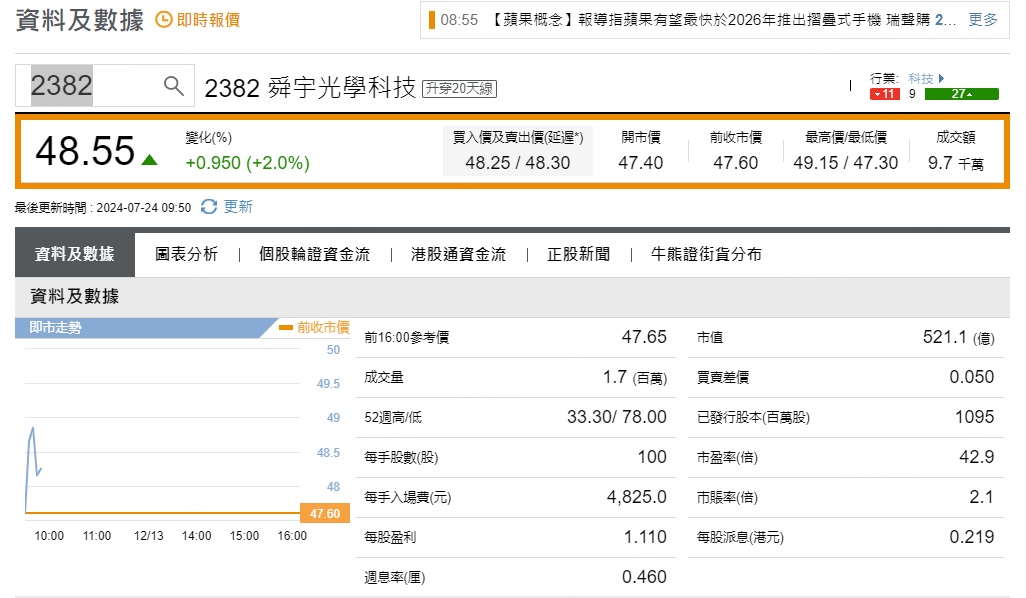Click the clock icon beside 即時報價

click(164, 20)
